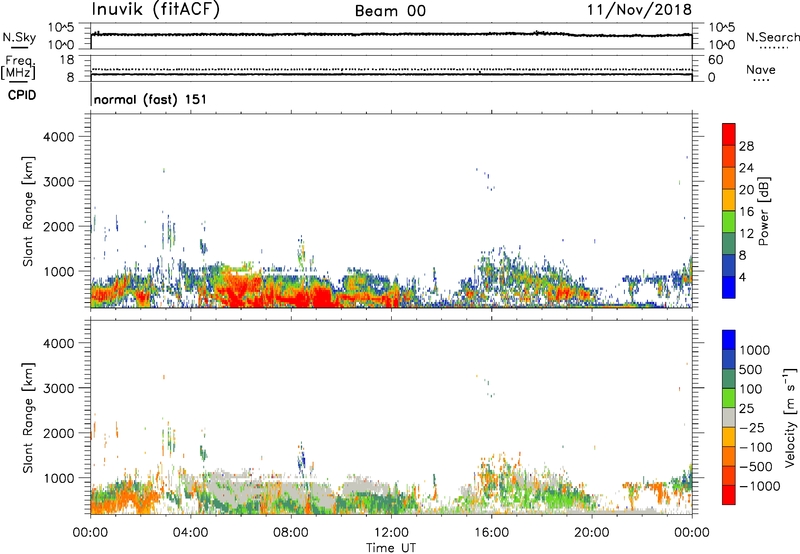Pick the gray segment of velocity colorbar
800x554 pixels.
729,418
